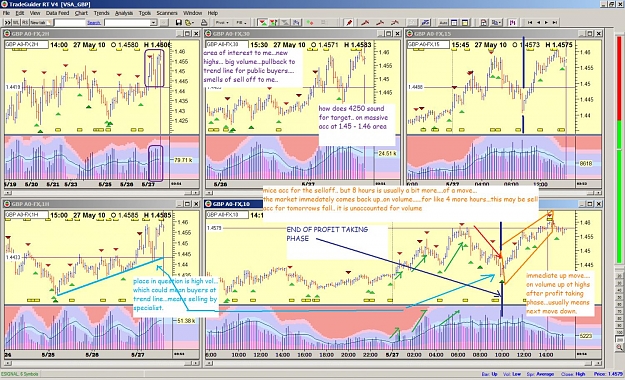Click the second red trend line tool icon
Viewport: 625px width, 380px height.
point(380,23)
